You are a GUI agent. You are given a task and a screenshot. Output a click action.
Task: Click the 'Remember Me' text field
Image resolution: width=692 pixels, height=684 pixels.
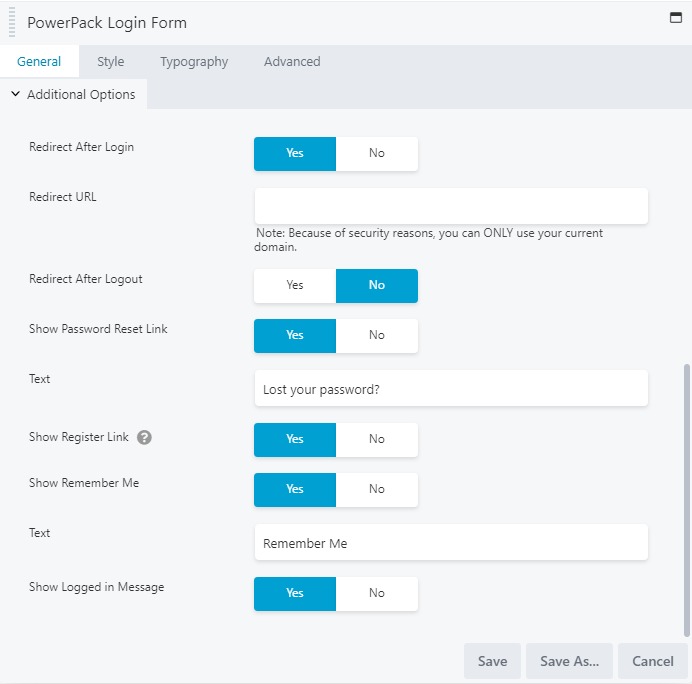click(451, 542)
